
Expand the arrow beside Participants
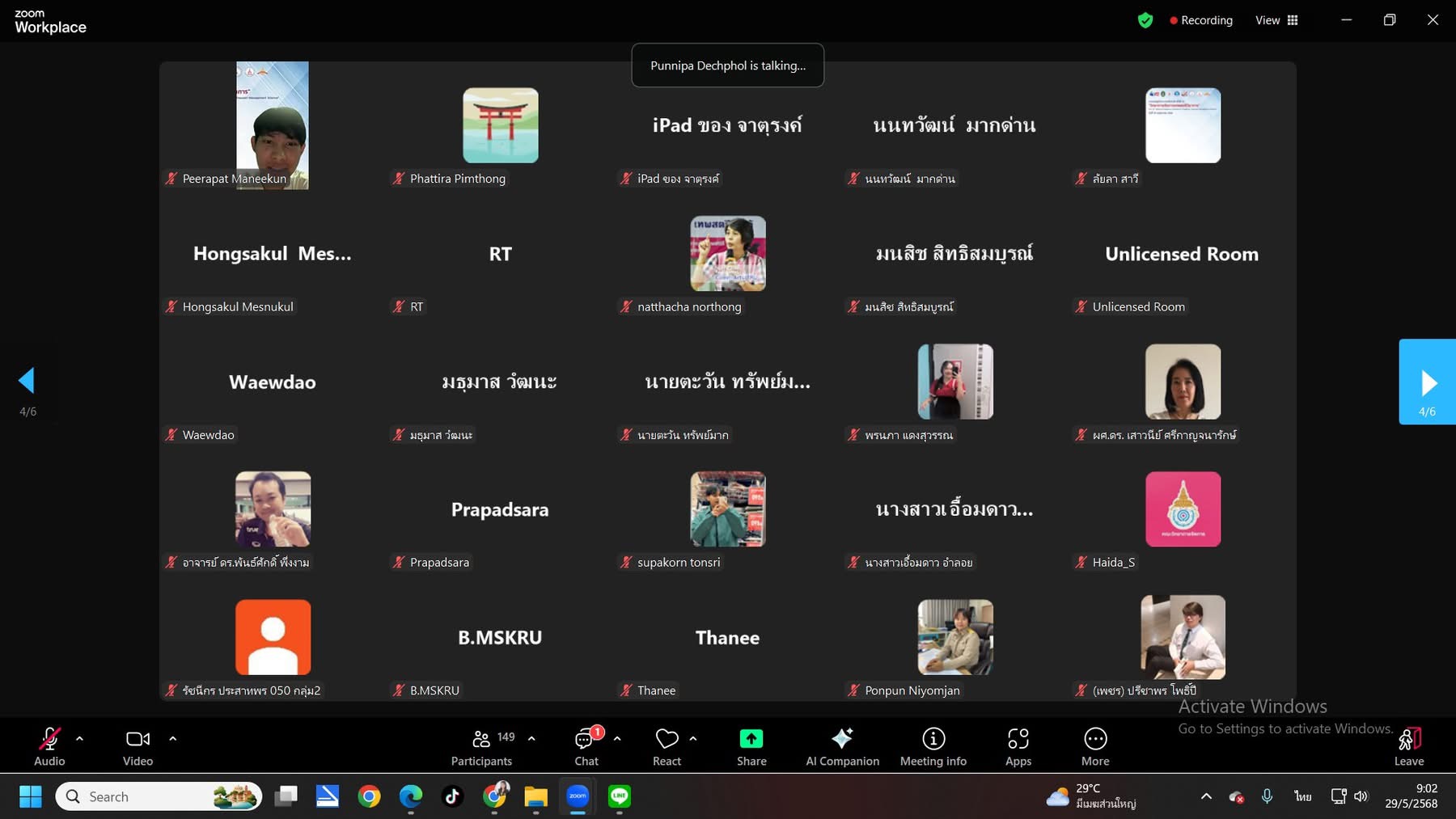pyautogui.click(x=531, y=738)
